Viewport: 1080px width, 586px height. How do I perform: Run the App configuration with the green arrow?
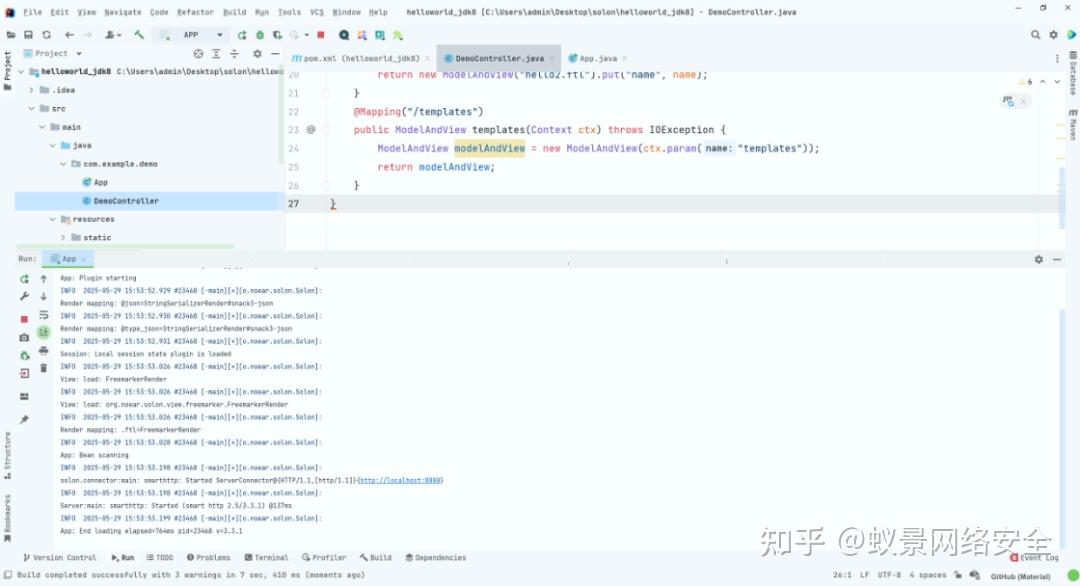pos(243,35)
